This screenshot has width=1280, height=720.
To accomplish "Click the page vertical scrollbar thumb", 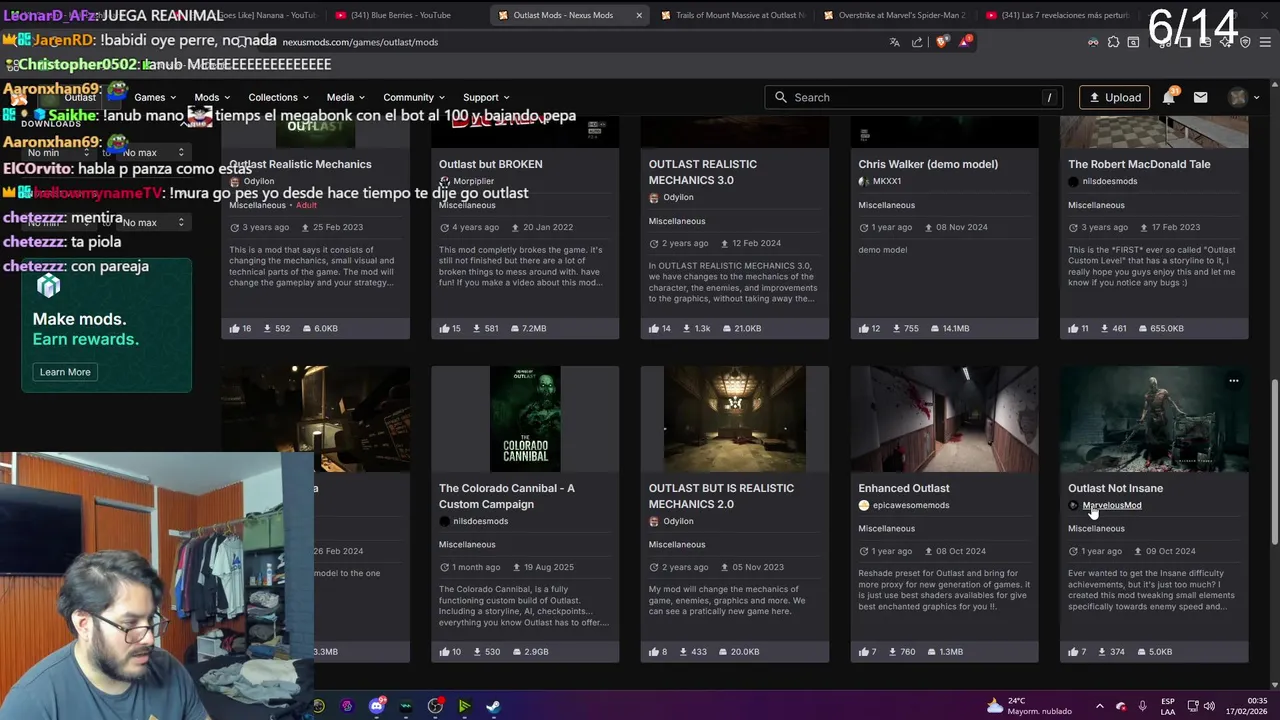I will point(1274,462).
